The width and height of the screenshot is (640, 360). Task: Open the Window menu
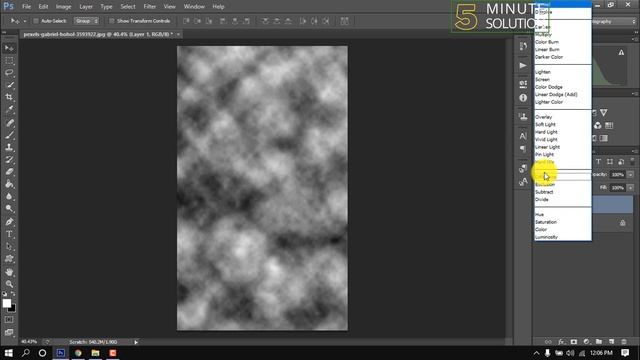point(194,7)
